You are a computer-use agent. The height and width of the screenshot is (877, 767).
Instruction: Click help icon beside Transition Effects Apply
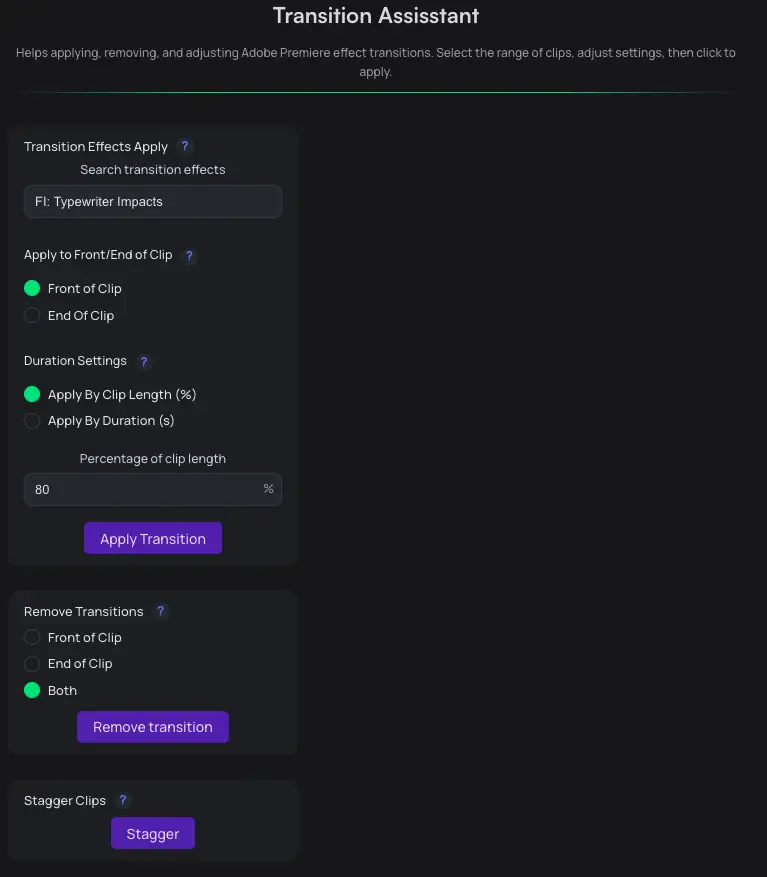tap(185, 146)
